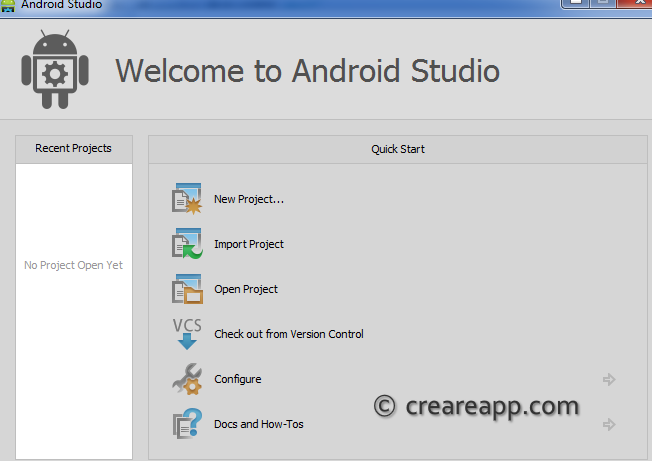Click the Android Studio robot logo
This screenshot has height=461, width=652.
(x=55, y=69)
